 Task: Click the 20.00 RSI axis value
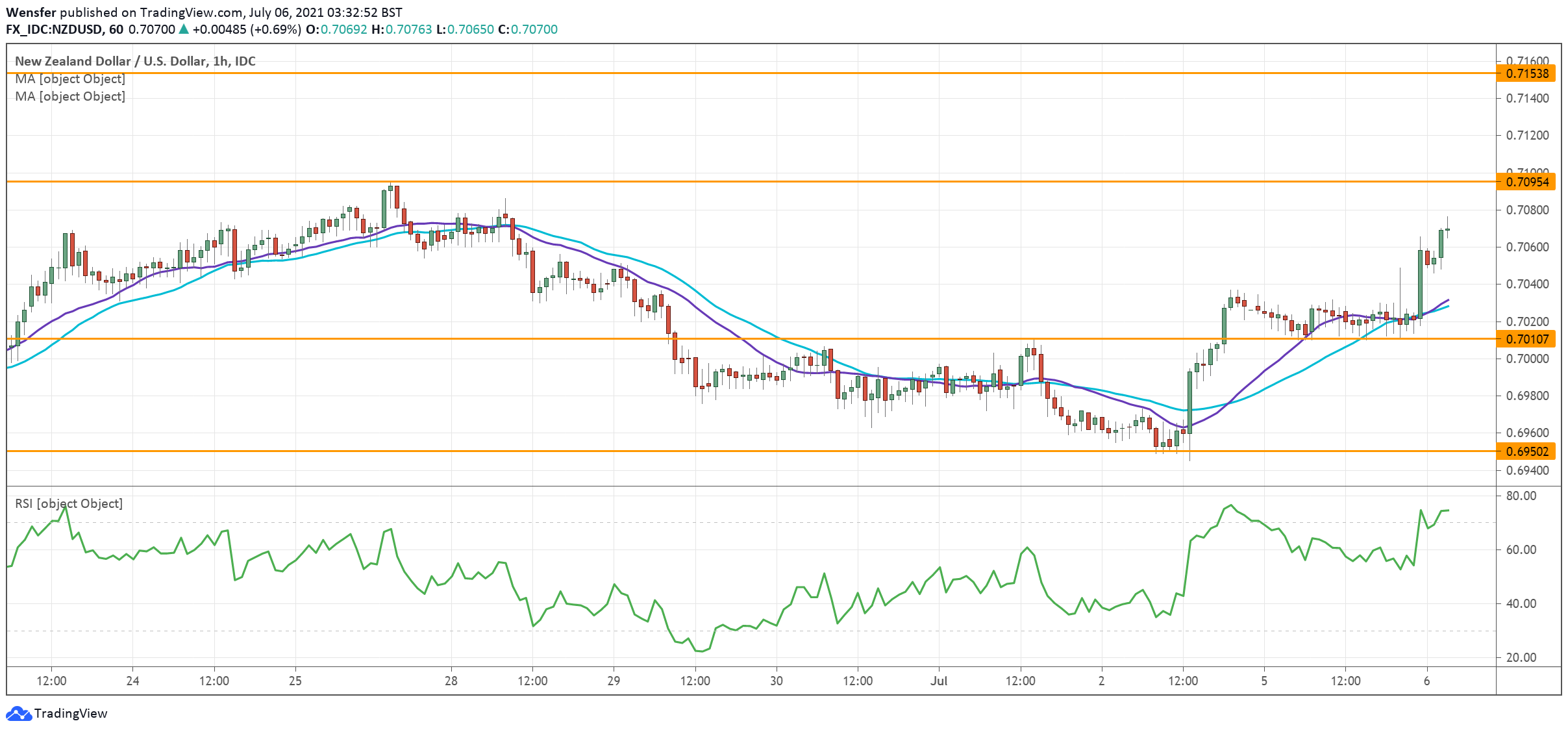click(x=1521, y=657)
